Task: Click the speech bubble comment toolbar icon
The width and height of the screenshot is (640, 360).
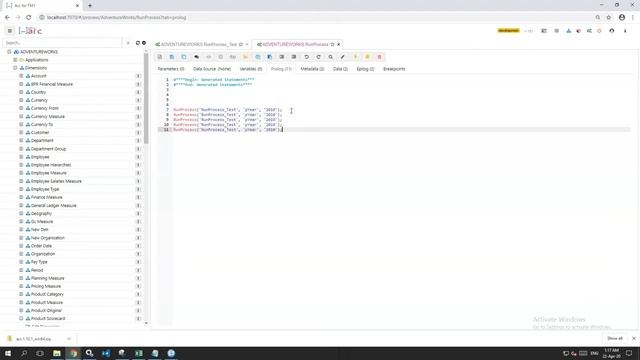Action: pyautogui.click(x=196, y=57)
